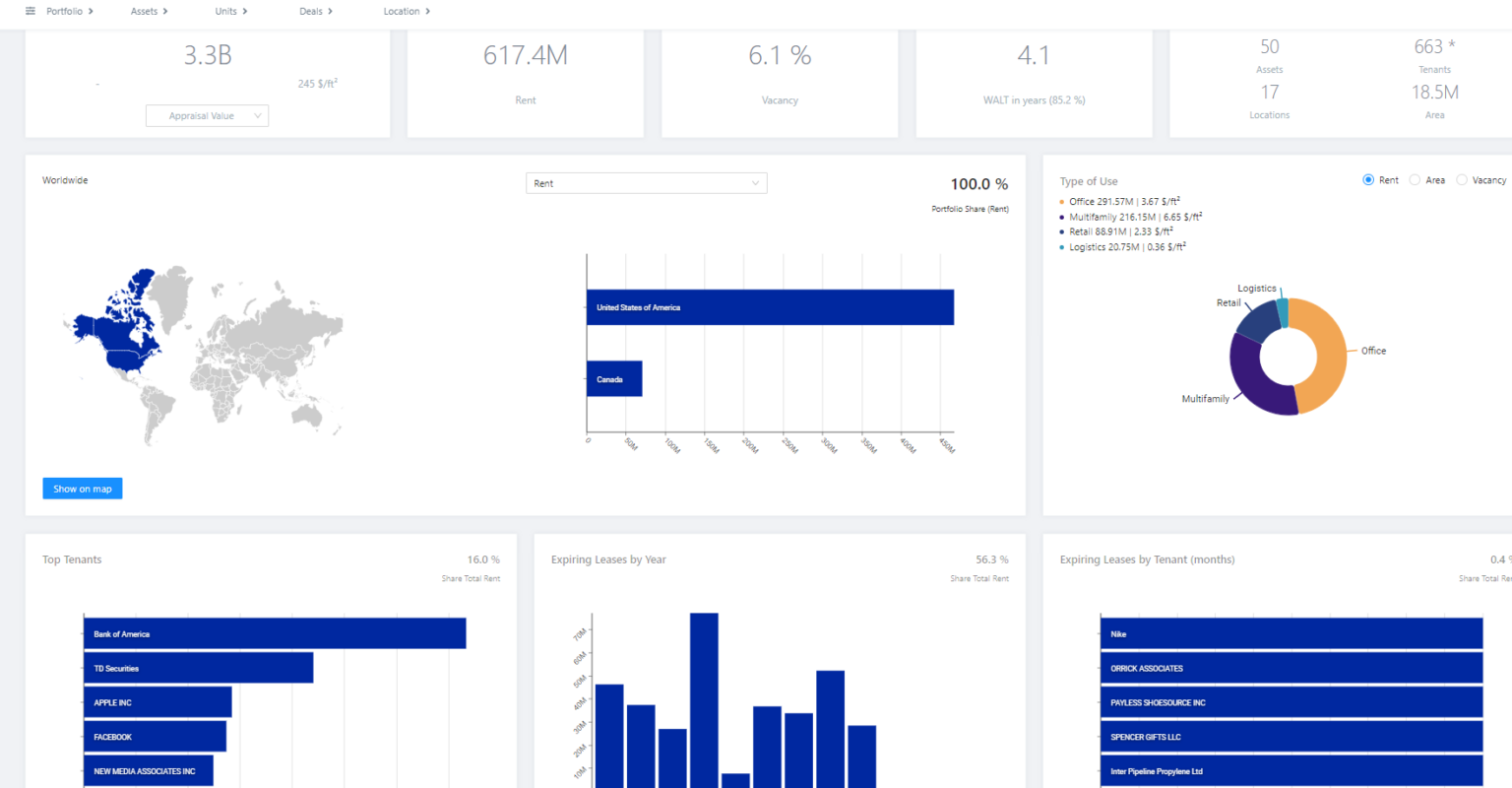Open the Appraisal Value dropdown
Image resolution: width=1512 pixels, height=788 pixels.
pos(207,115)
